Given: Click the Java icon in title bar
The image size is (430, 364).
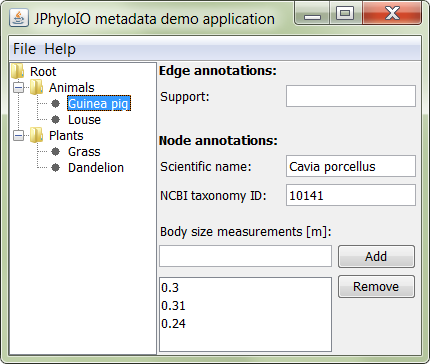Looking at the screenshot, I should [19, 18].
